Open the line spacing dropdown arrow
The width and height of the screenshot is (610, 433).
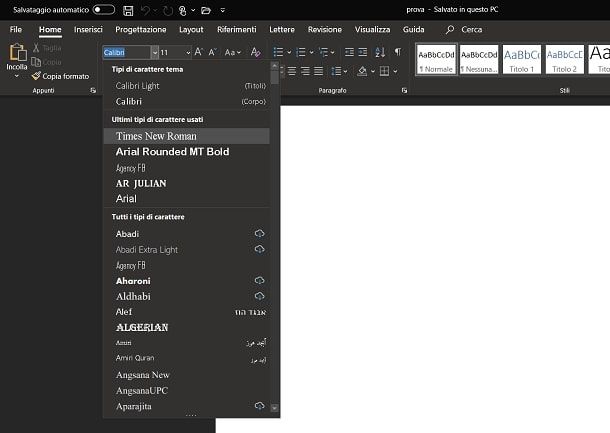coord(345,71)
